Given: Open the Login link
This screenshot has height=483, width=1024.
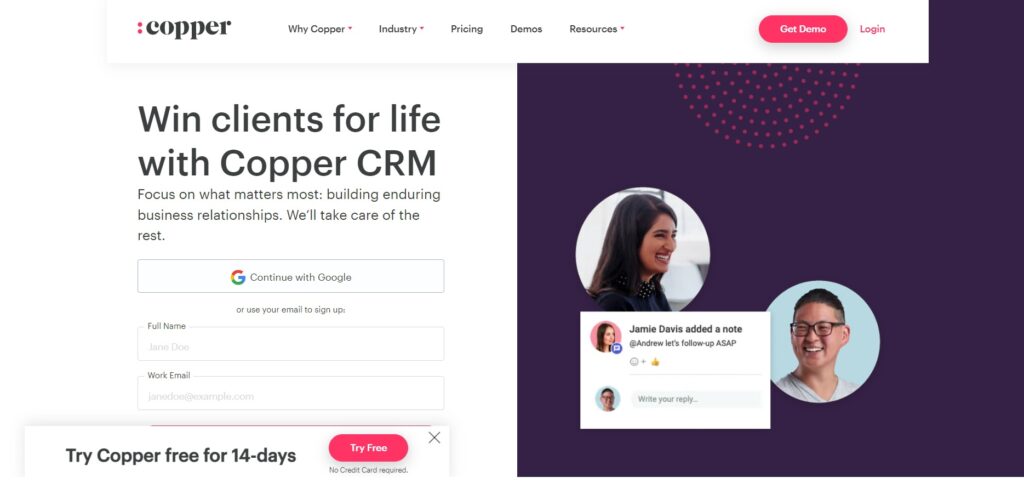Looking at the screenshot, I should (x=872, y=29).
